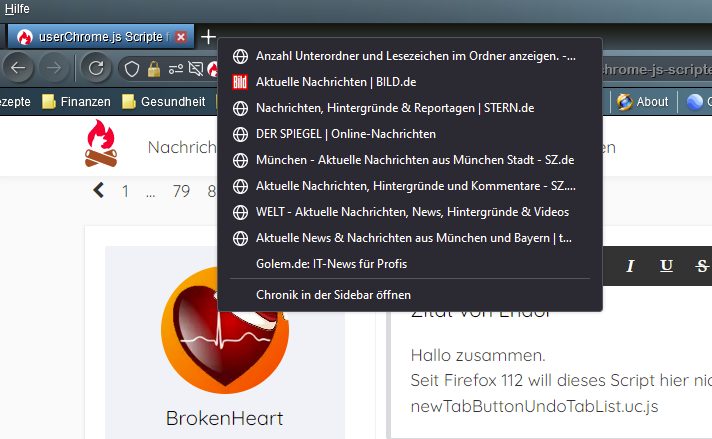Reopen 'Aktuelle News & Nachrichten aus München und Bayern'
712x439 pixels.
click(x=410, y=238)
